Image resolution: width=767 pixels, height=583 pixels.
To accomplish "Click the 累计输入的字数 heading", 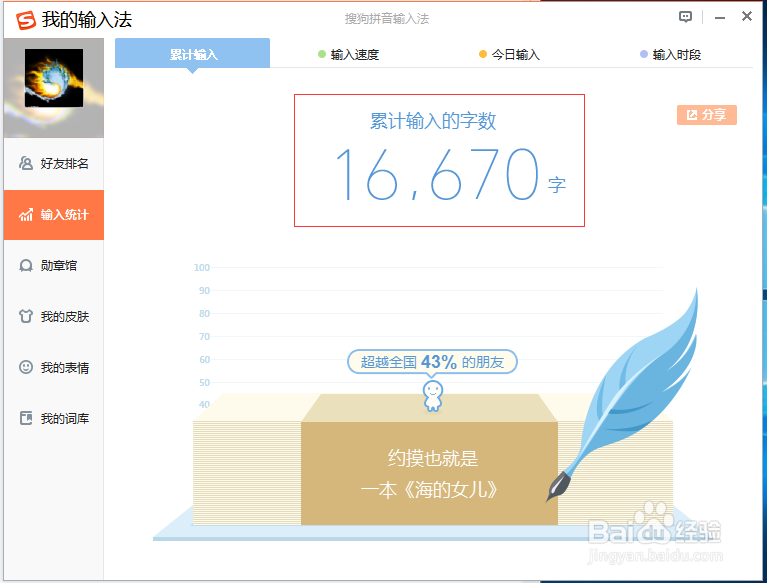I will (x=433, y=121).
